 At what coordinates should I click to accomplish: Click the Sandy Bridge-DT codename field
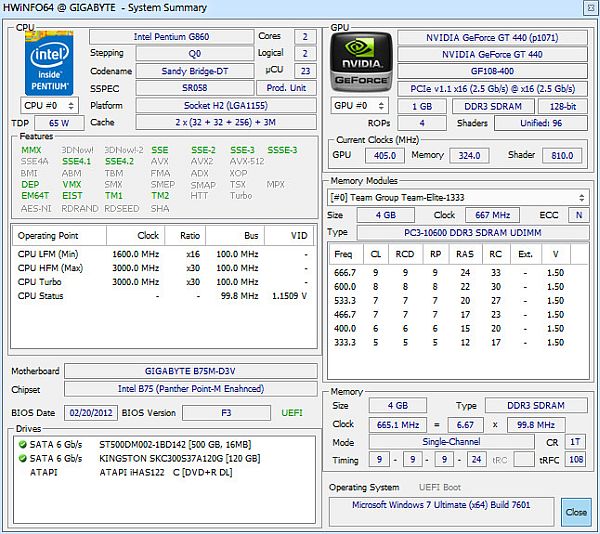[x=195, y=71]
